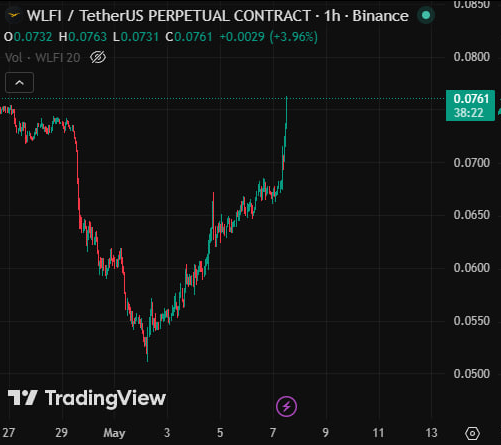Click the May label on time axis
This screenshot has width=501, height=445.
(114, 433)
